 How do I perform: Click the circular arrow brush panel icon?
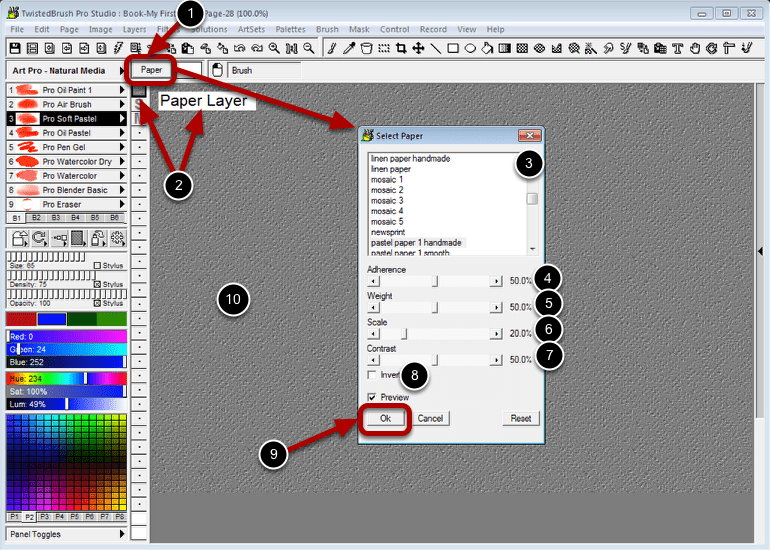click(x=39, y=238)
